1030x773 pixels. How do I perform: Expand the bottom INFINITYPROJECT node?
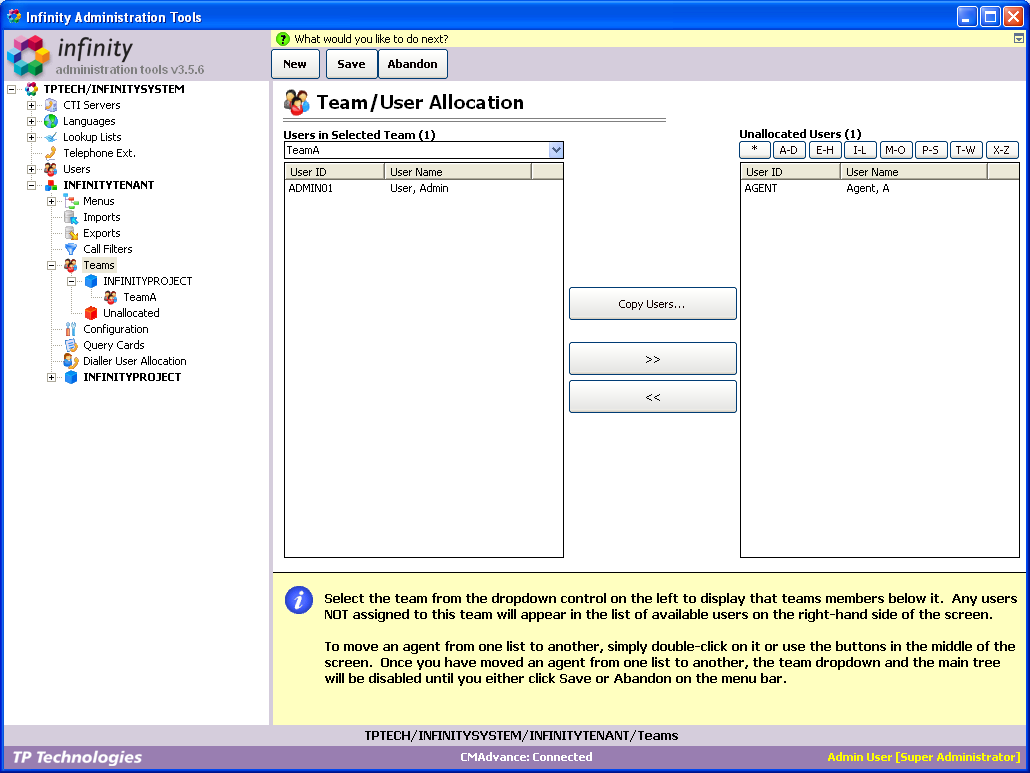tap(51, 377)
